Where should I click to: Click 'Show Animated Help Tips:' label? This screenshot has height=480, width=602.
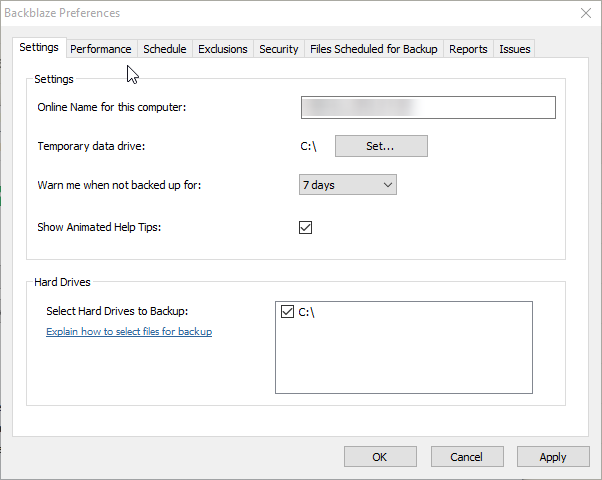pyautogui.click(x=99, y=227)
